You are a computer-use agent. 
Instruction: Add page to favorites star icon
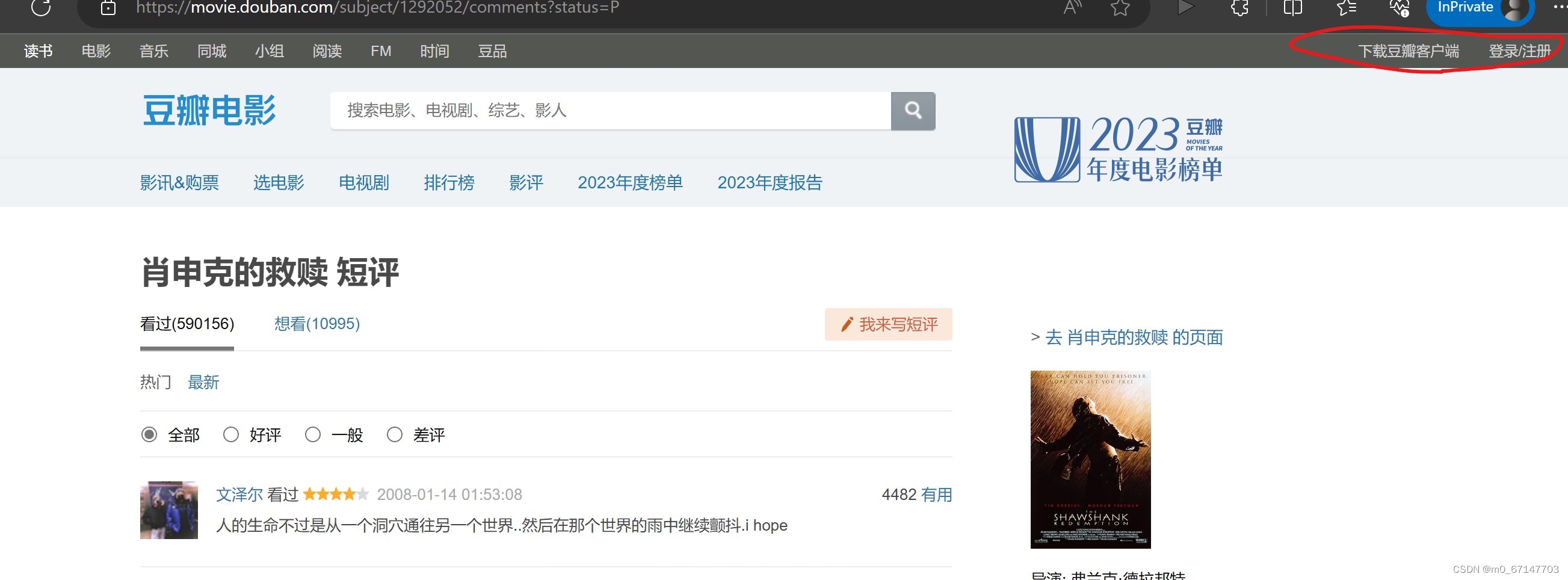tap(1120, 8)
